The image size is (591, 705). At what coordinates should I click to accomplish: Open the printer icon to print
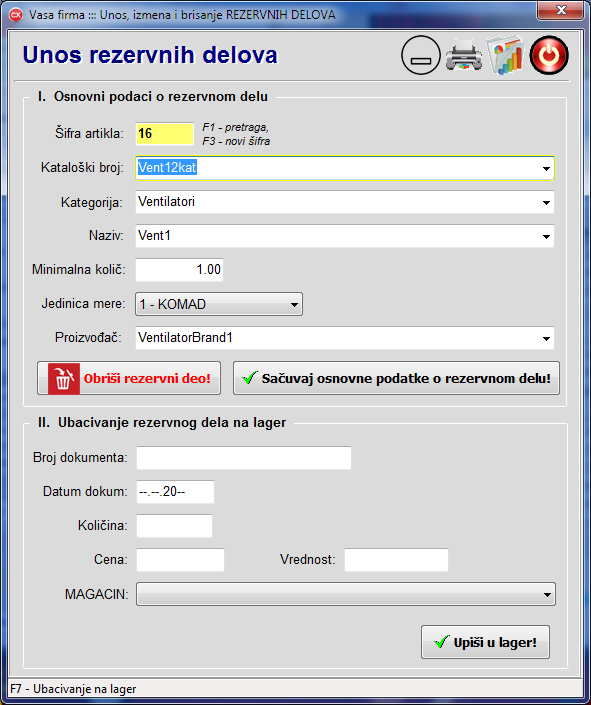point(464,55)
